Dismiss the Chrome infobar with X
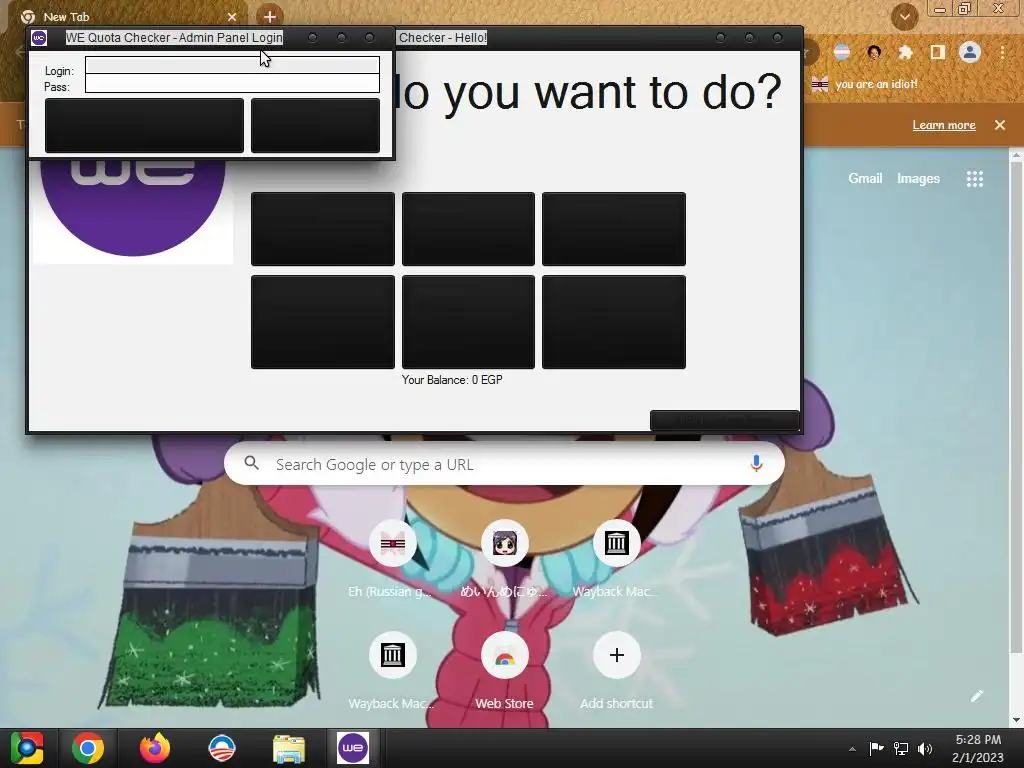The height and width of the screenshot is (768, 1024). pos(1000,125)
